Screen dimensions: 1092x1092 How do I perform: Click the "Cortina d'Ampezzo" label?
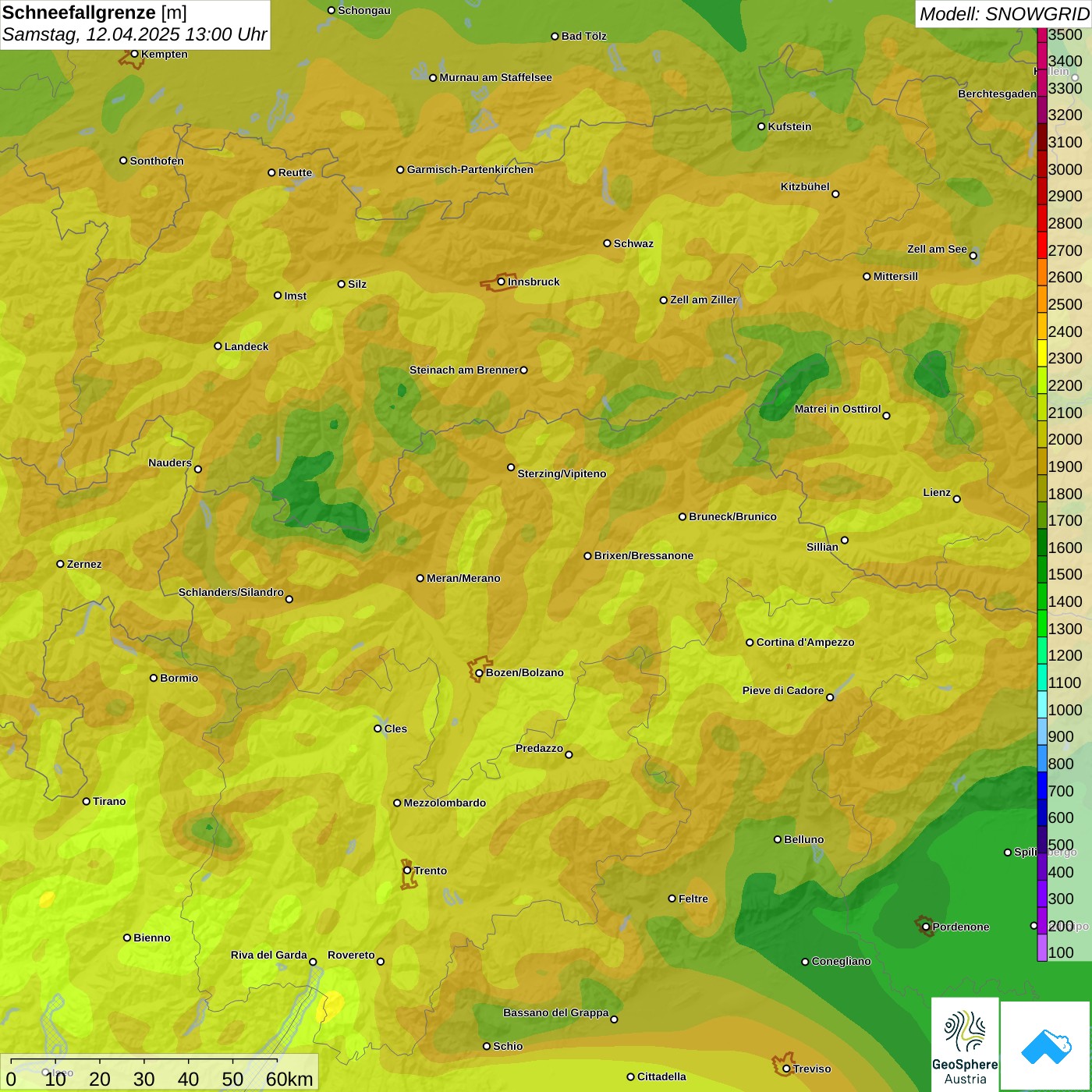tap(806, 642)
